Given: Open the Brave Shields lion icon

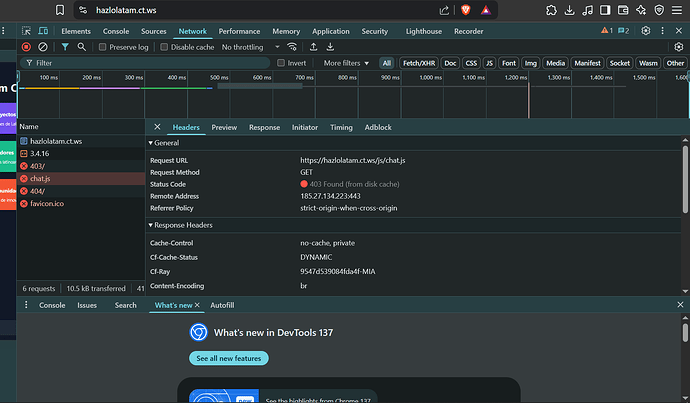Looking at the screenshot, I should 466,10.
